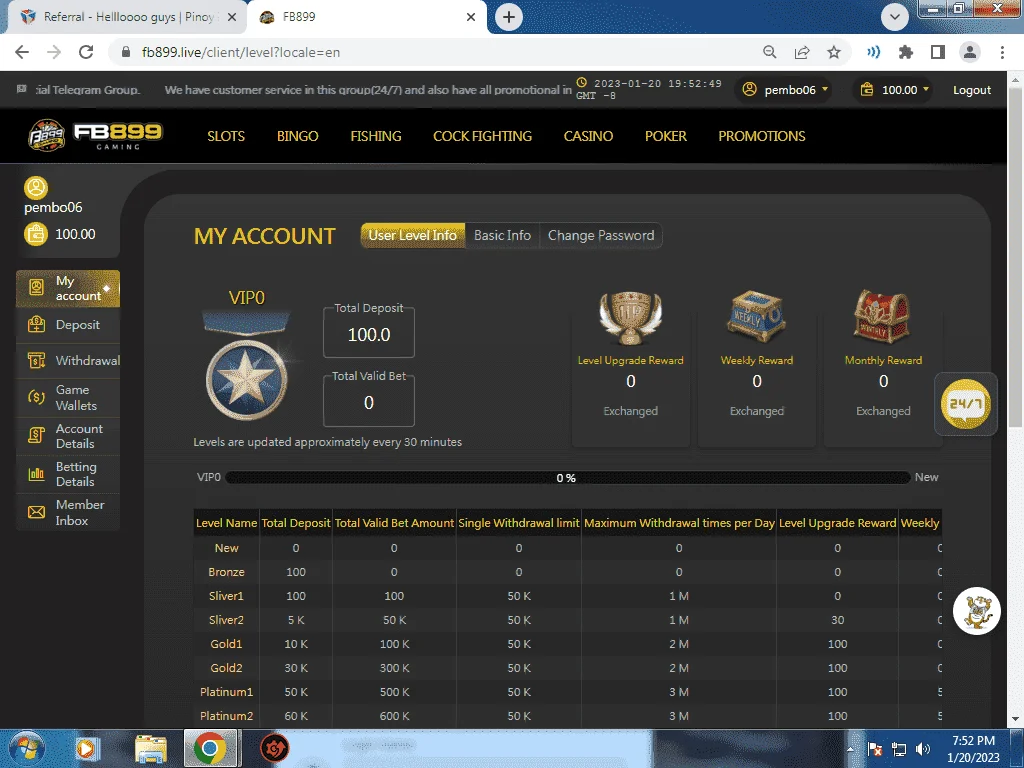Viewport: 1024px width, 768px height.
Task: Open the POKER menu
Action: (666, 136)
